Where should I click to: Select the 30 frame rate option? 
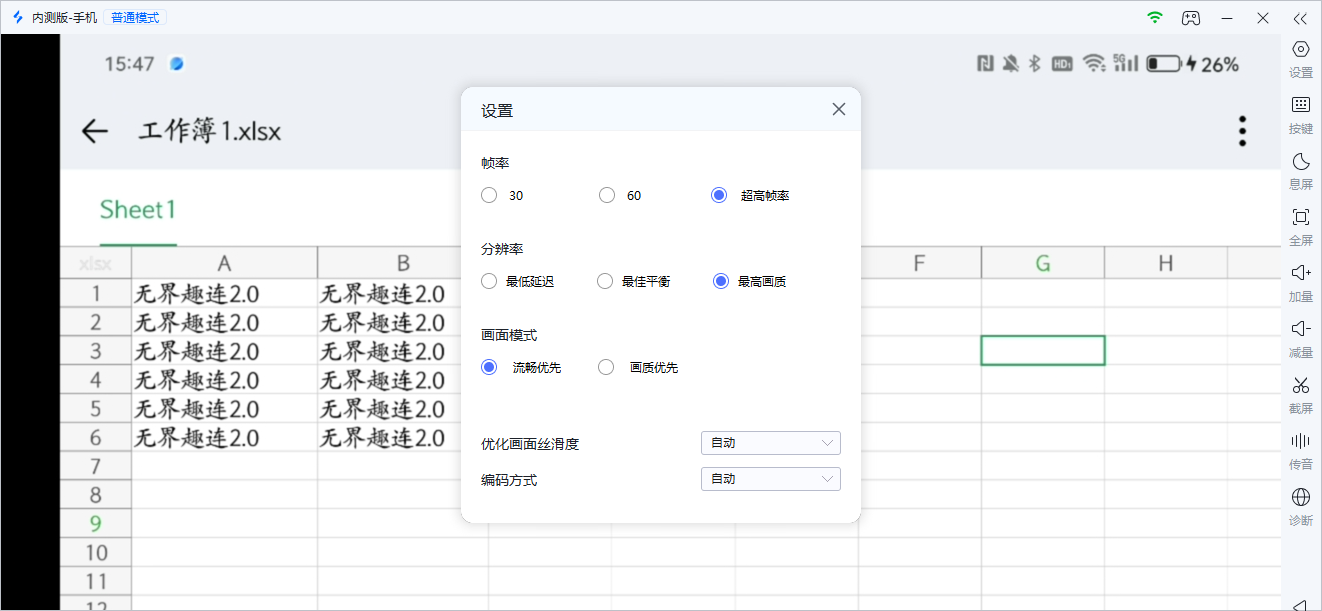pyautogui.click(x=488, y=195)
